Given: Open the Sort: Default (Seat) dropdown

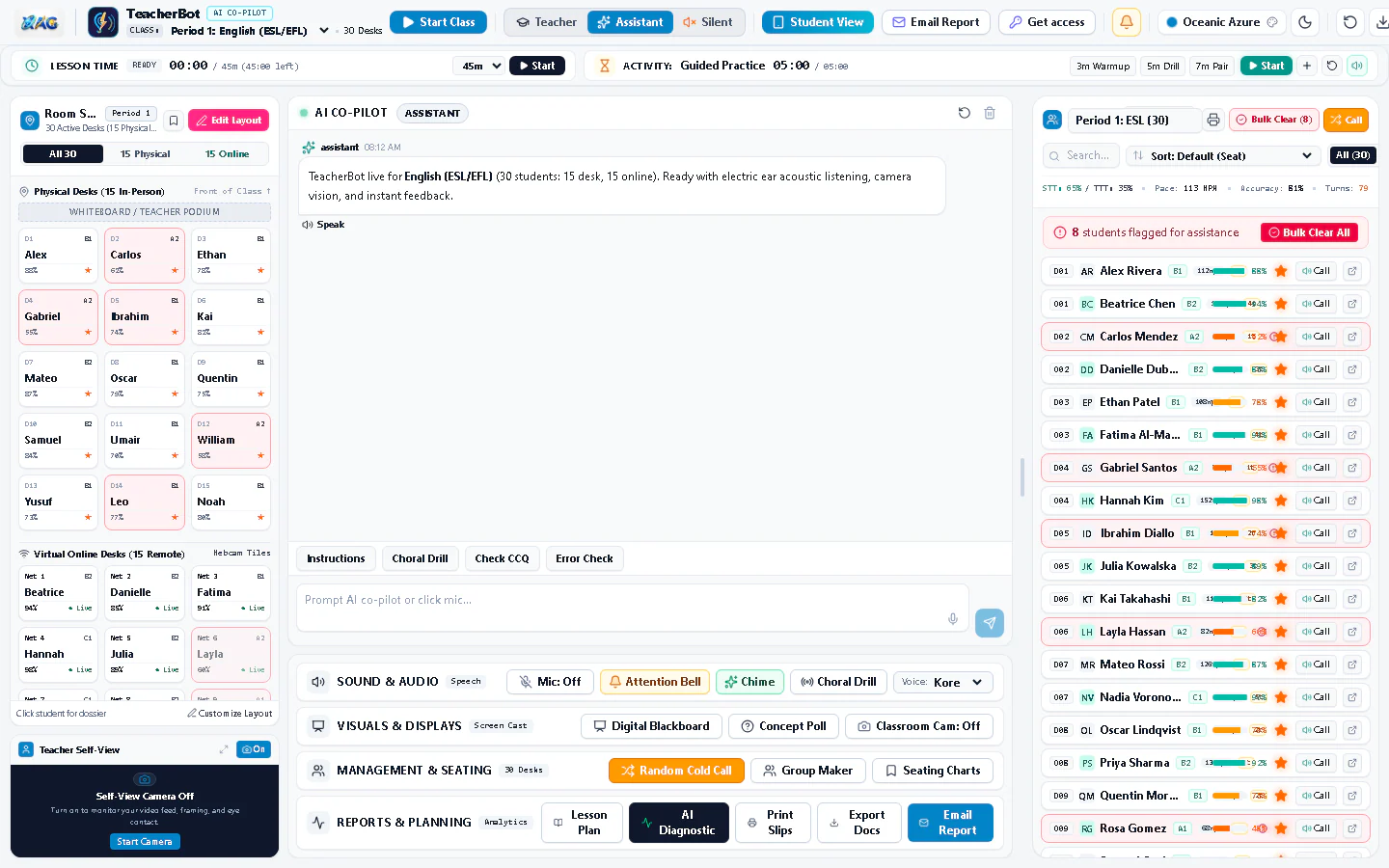Looking at the screenshot, I should [x=1223, y=155].
